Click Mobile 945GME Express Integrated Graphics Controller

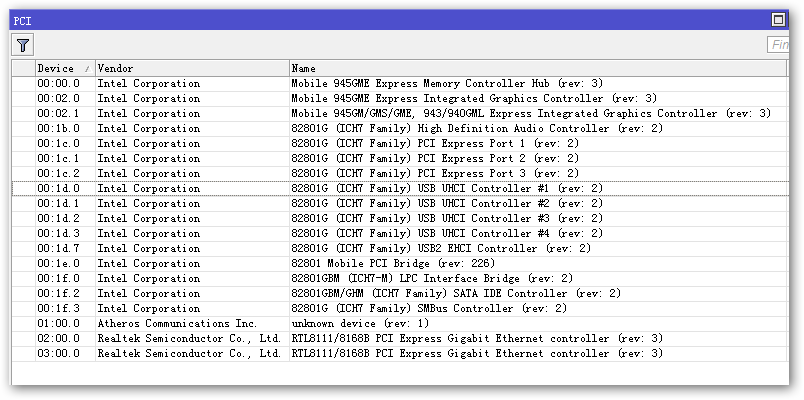point(474,98)
